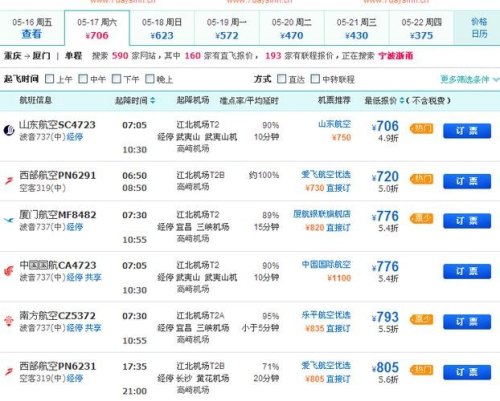
Task: Open the 05-16 周五 查看 date tab
Action: 32,28
